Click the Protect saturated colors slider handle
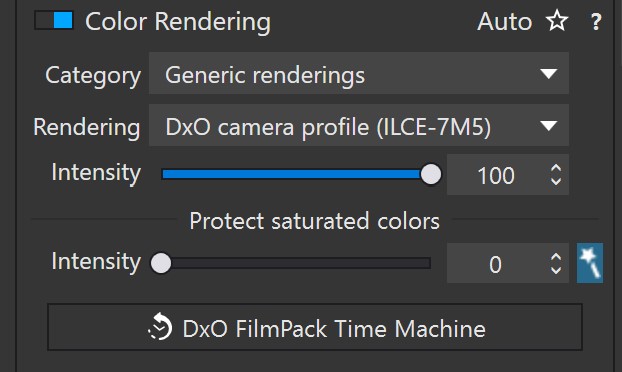This screenshot has width=622, height=372. pos(161,263)
